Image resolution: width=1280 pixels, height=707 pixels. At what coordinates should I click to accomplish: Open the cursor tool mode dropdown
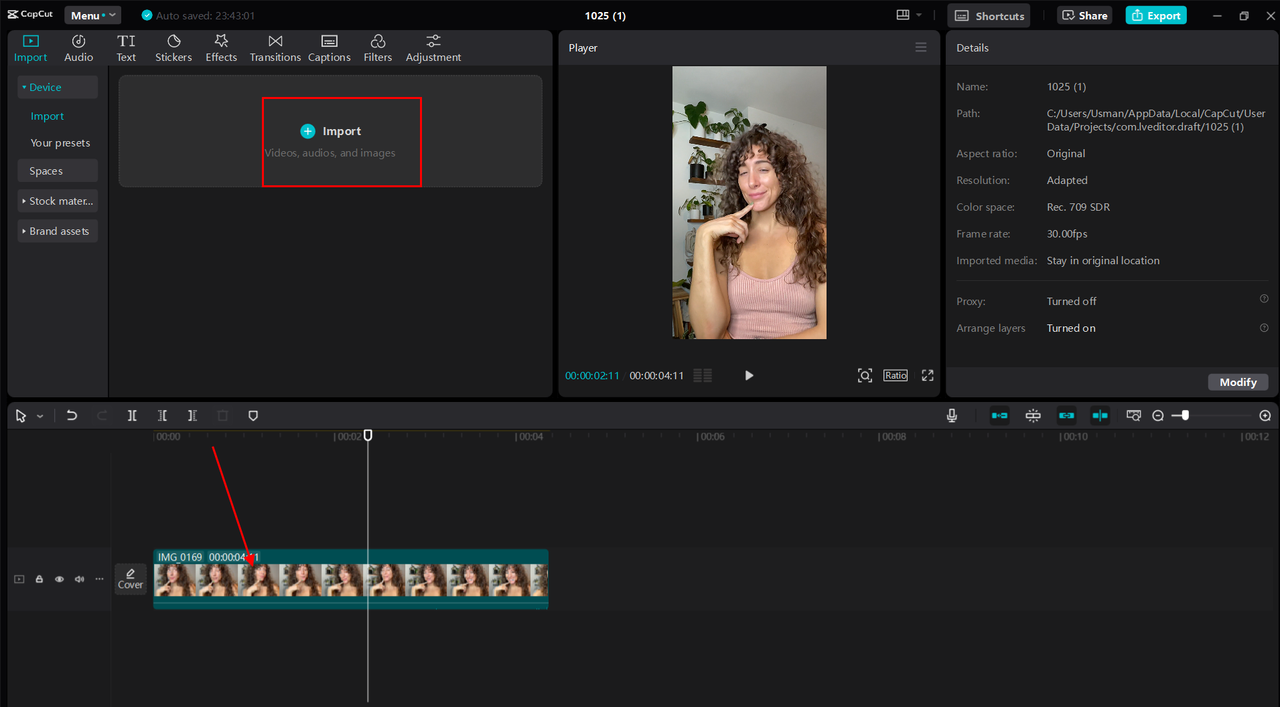pos(40,416)
